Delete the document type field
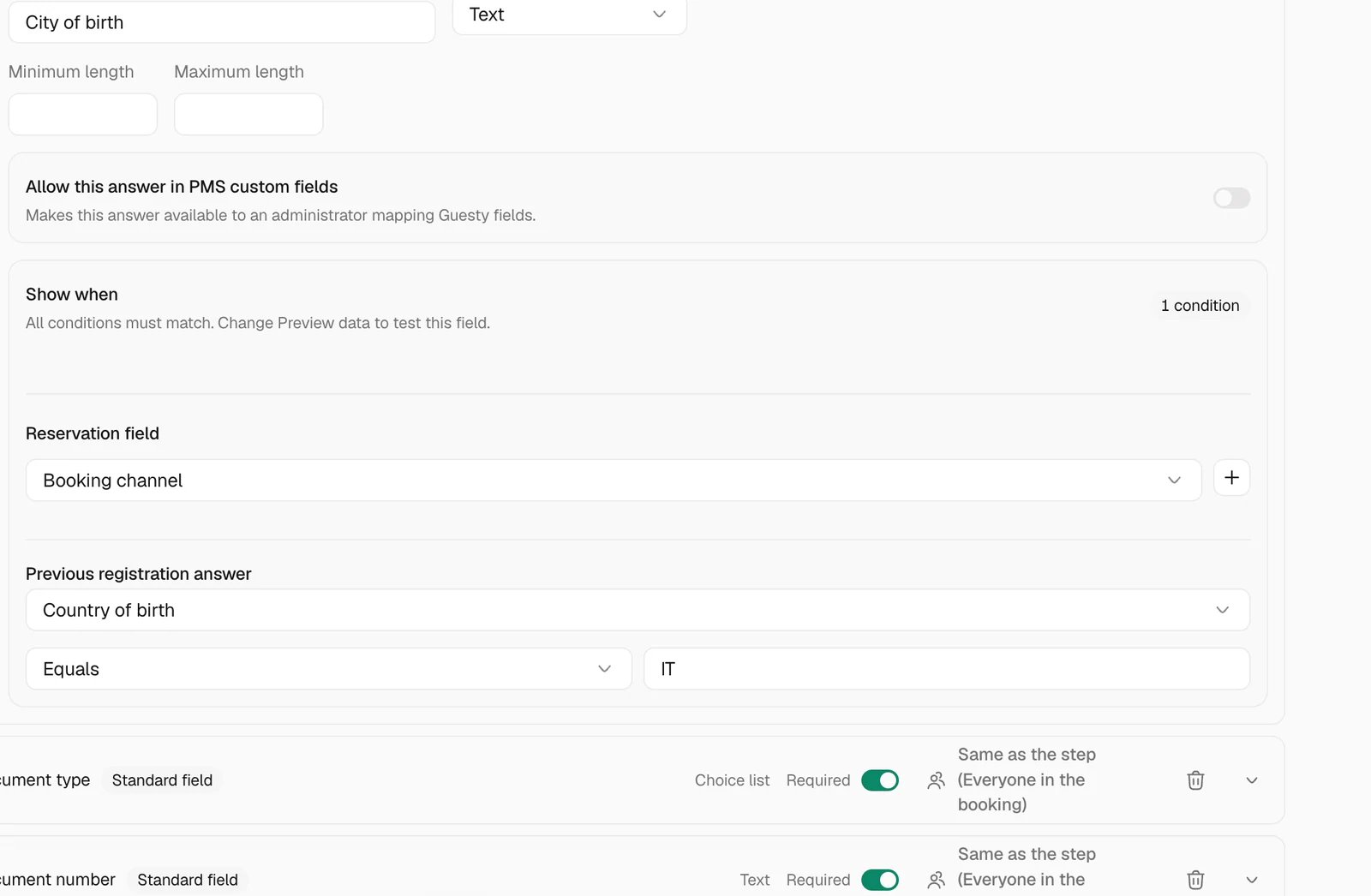This screenshot has width=1371, height=896. click(1195, 780)
